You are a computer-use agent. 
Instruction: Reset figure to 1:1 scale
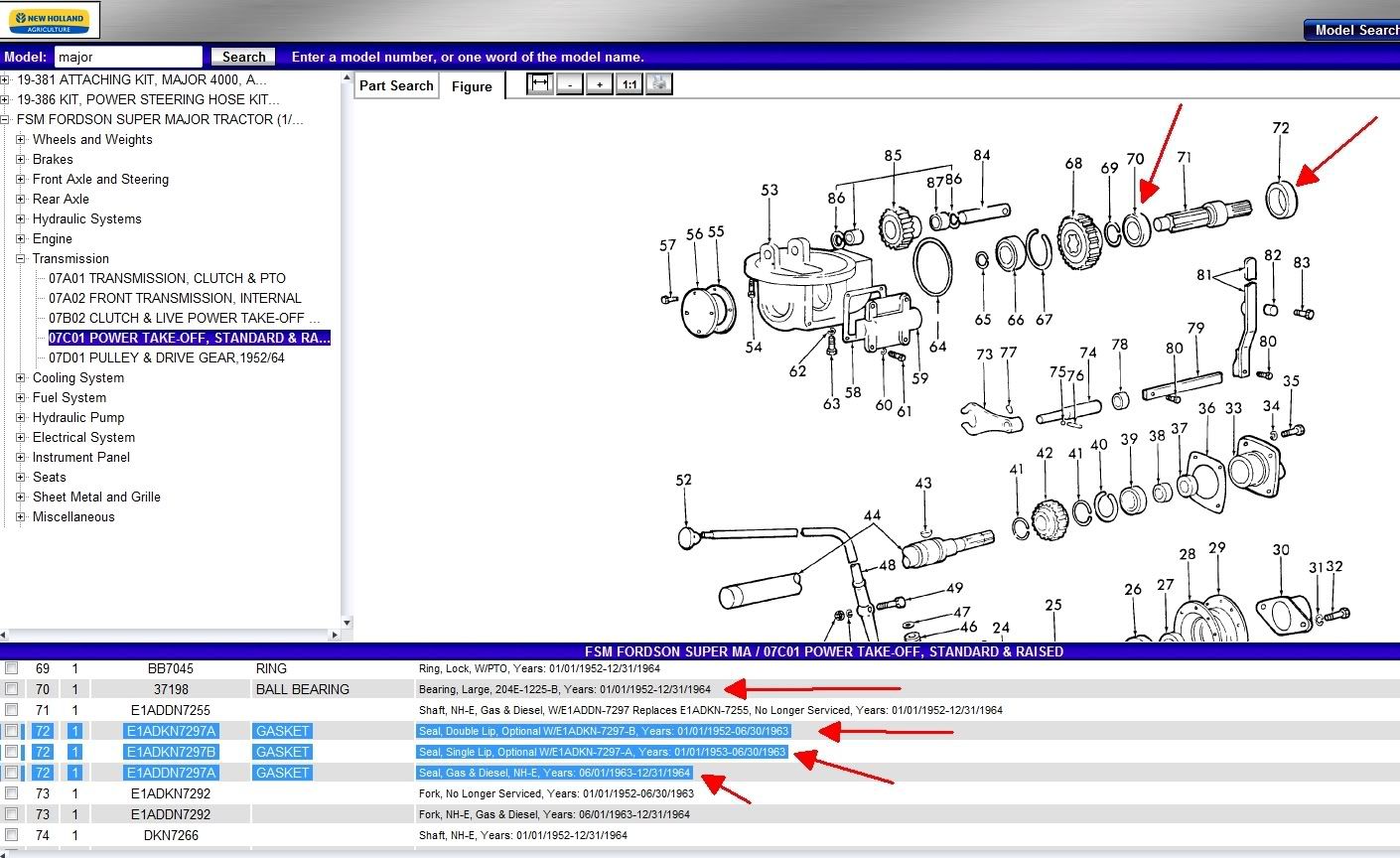(629, 84)
